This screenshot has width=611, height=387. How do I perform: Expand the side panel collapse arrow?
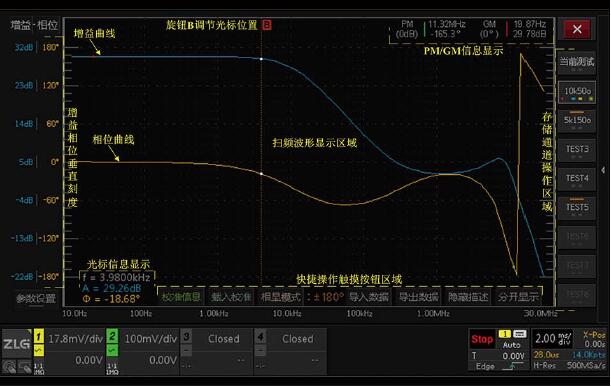tap(604, 170)
